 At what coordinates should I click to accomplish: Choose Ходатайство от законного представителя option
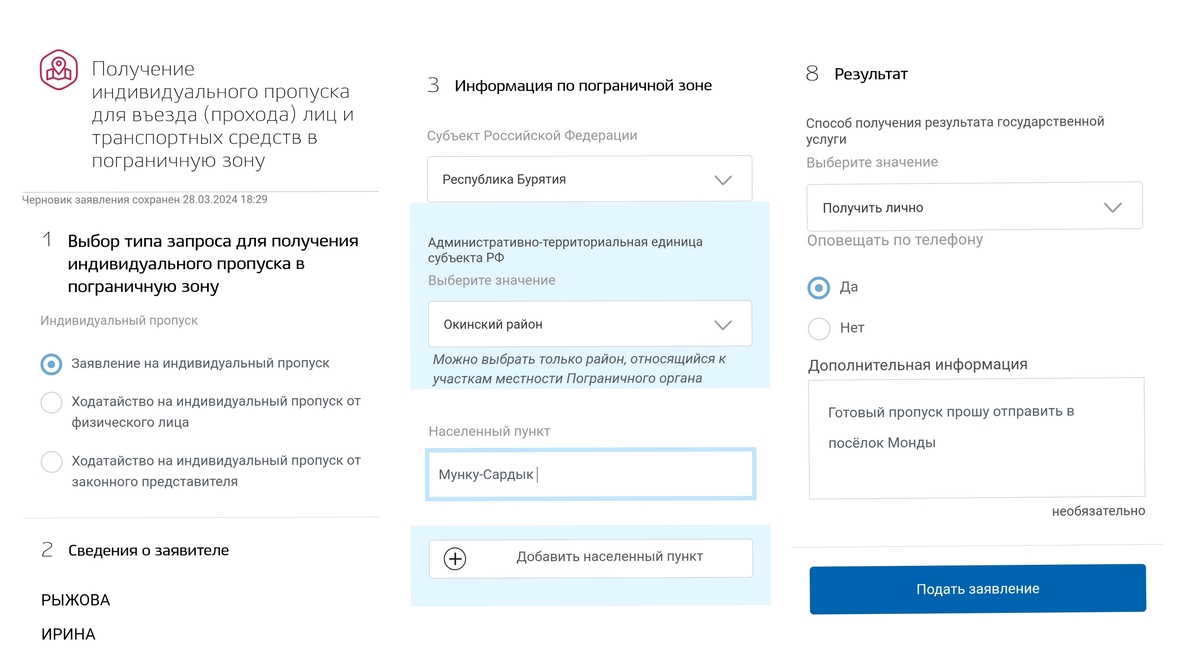point(51,461)
